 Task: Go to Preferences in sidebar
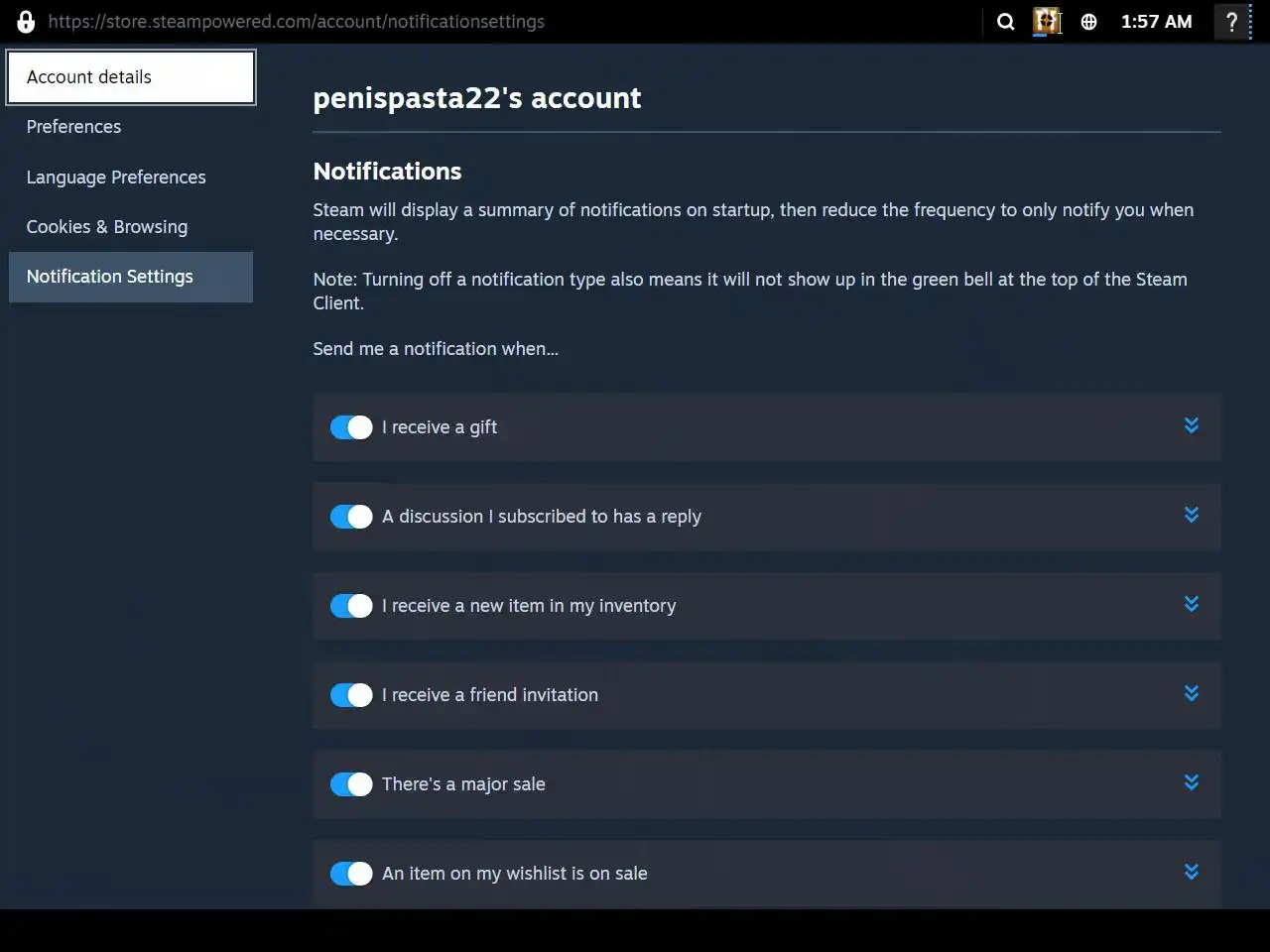(131, 127)
